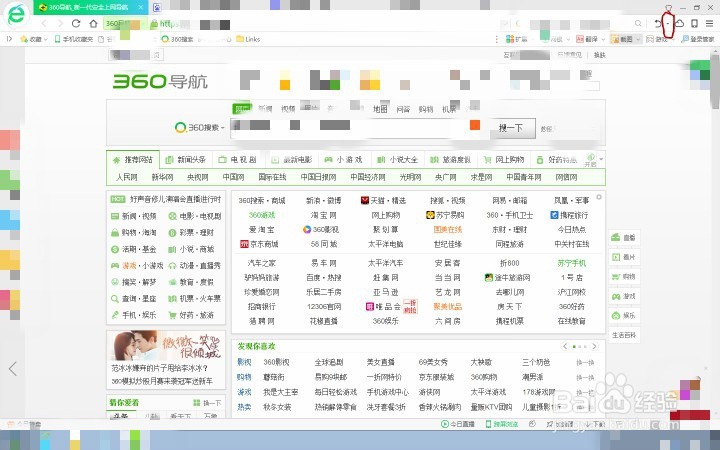This screenshot has width=720, height=450.
Task: Go to previous page in 发现你喜欢
Action: pos(565,346)
